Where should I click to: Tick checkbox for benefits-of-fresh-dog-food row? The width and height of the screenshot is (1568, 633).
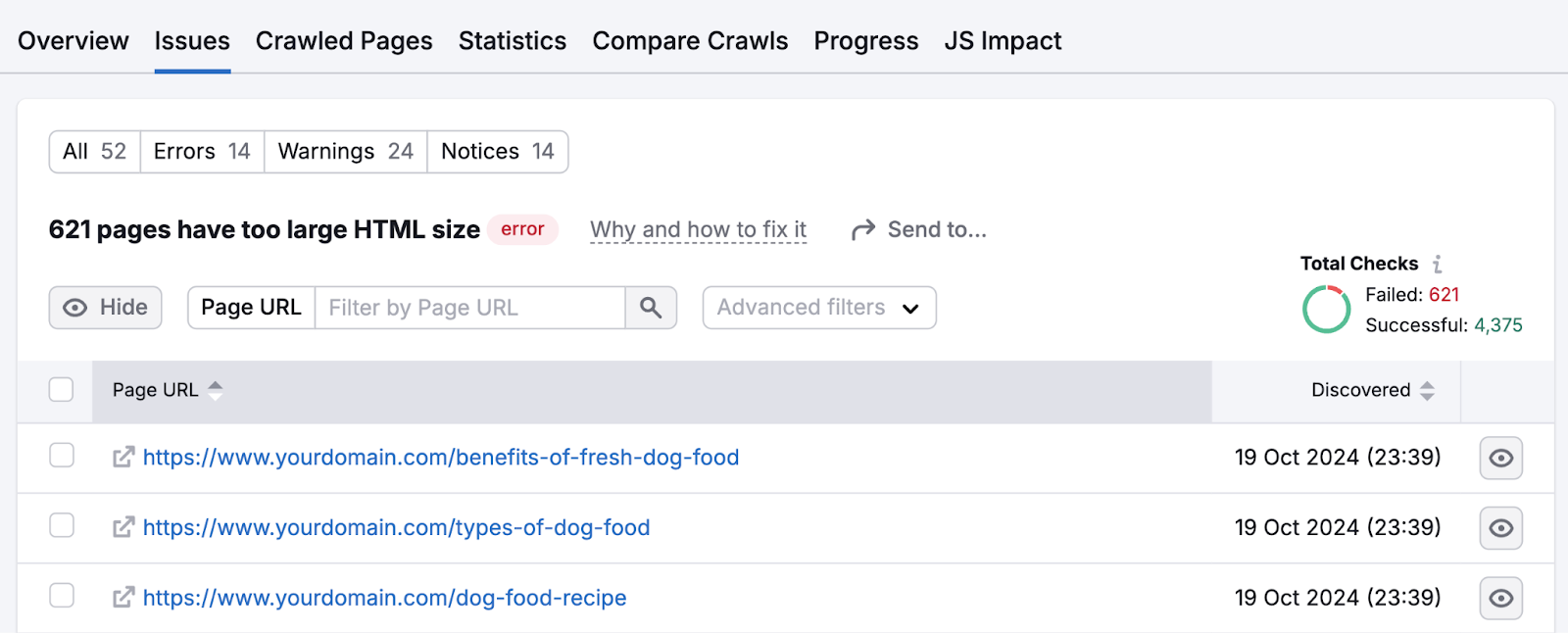pos(62,456)
